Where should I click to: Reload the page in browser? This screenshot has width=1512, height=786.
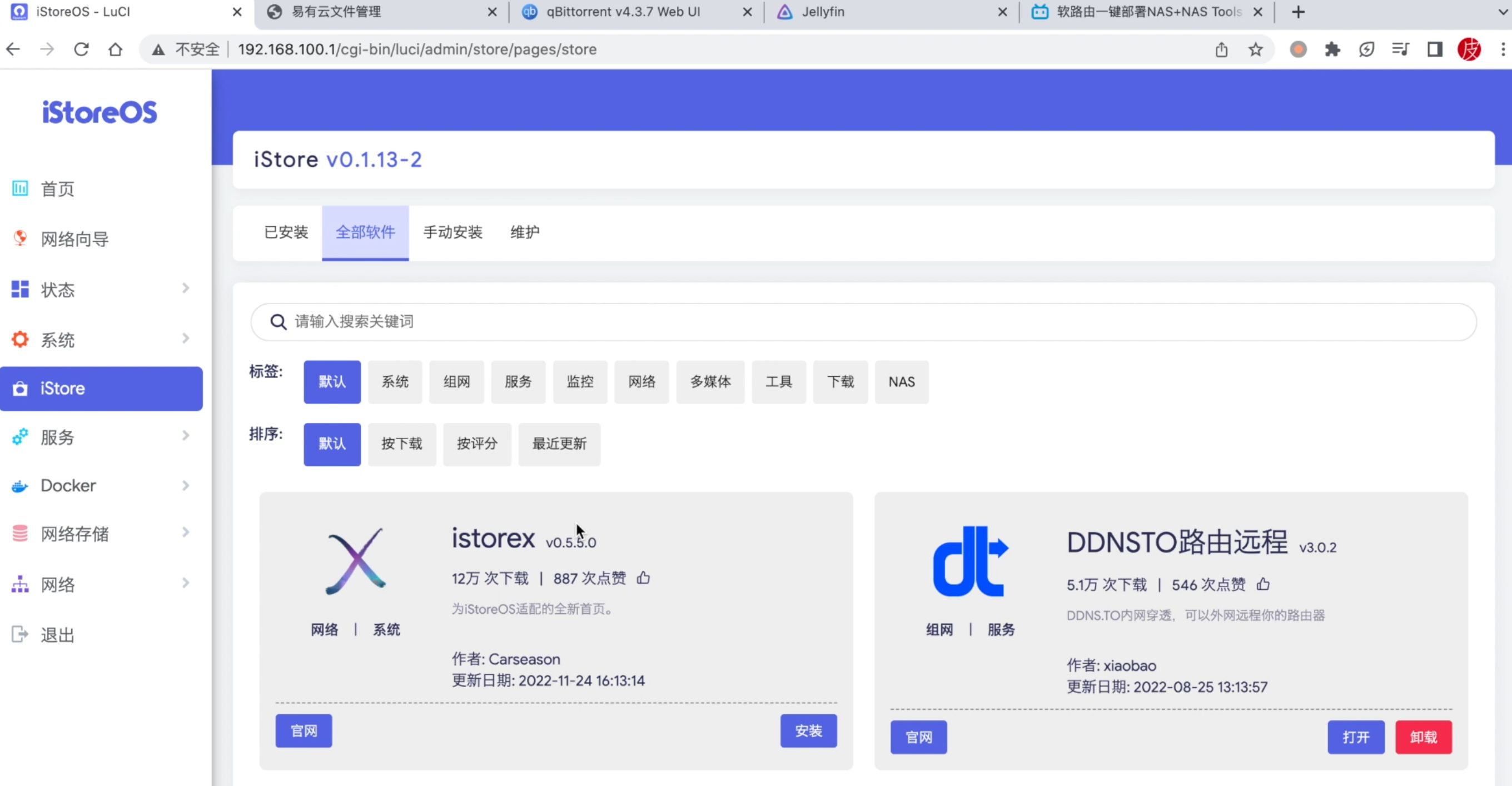pos(81,49)
